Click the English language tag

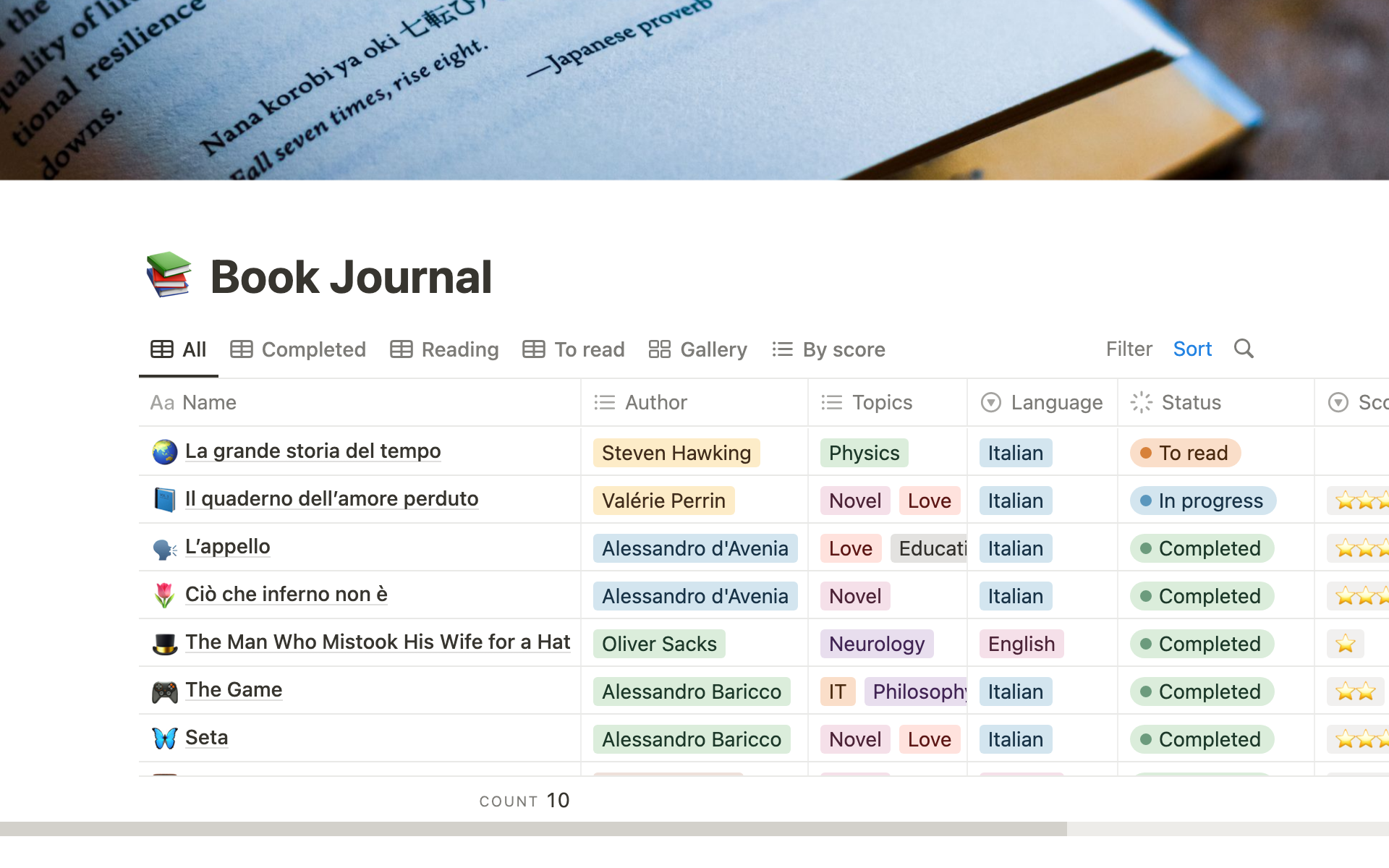click(1021, 644)
